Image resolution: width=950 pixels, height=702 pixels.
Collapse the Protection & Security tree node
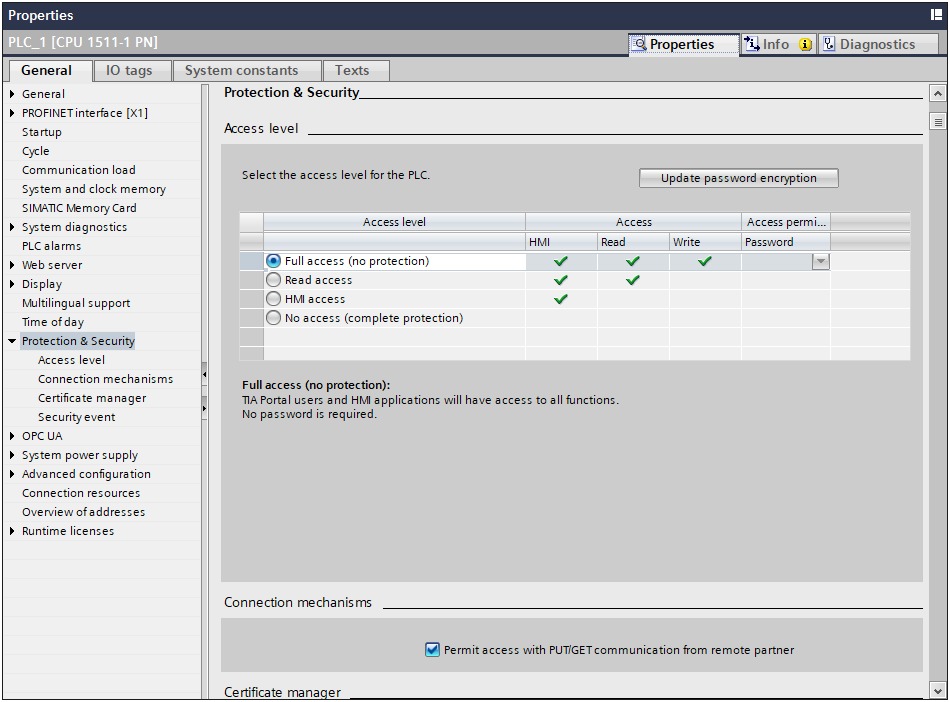tap(12, 341)
